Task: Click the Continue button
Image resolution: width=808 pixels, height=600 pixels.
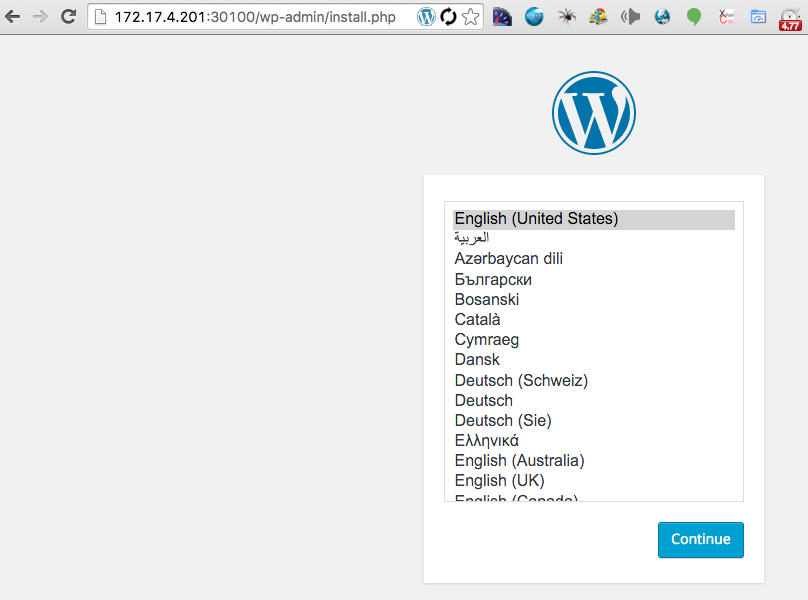Action: coord(700,539)
